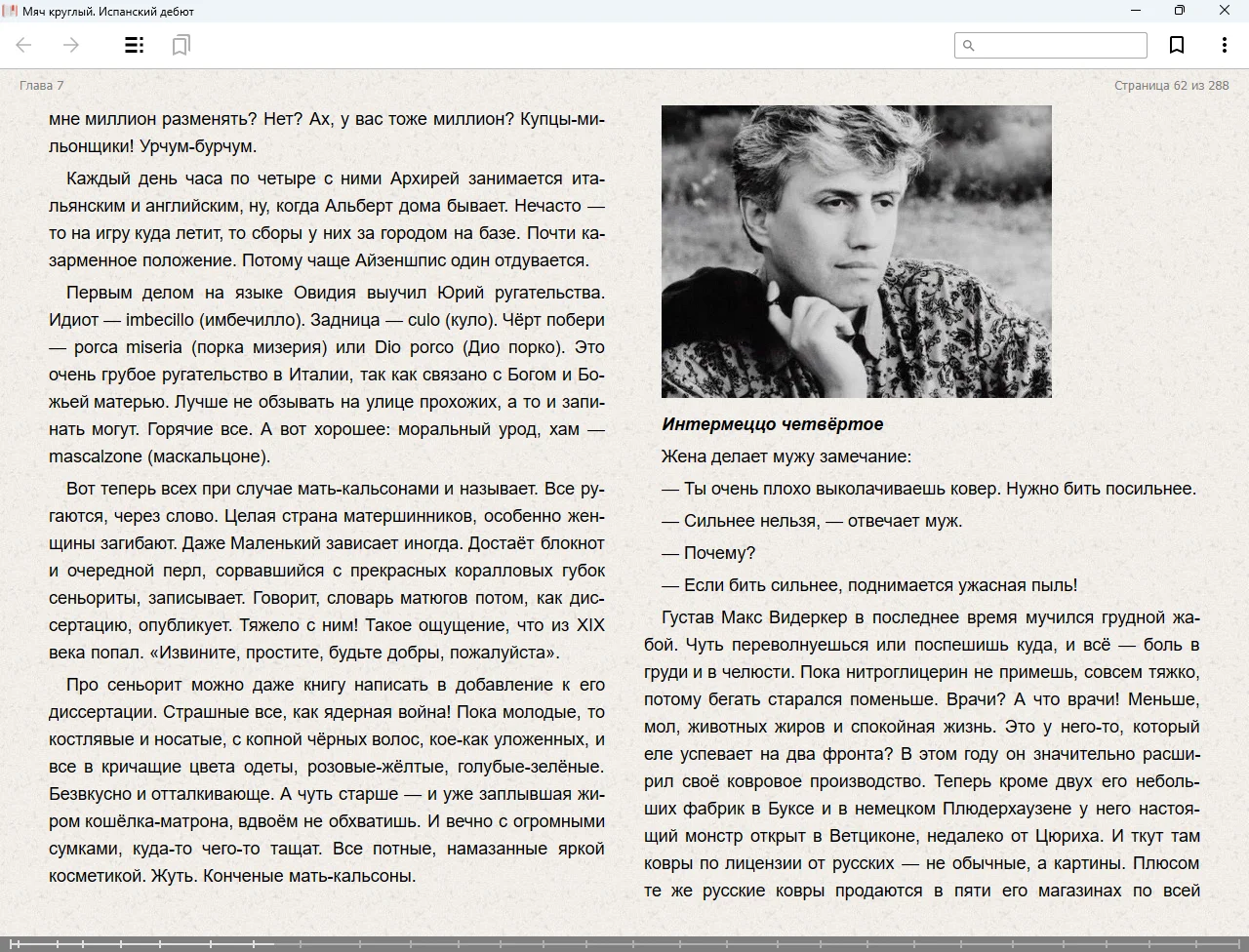Minimize the reader window
The width and height of the screenshot is (1249, 952).
coord(1135,11)
